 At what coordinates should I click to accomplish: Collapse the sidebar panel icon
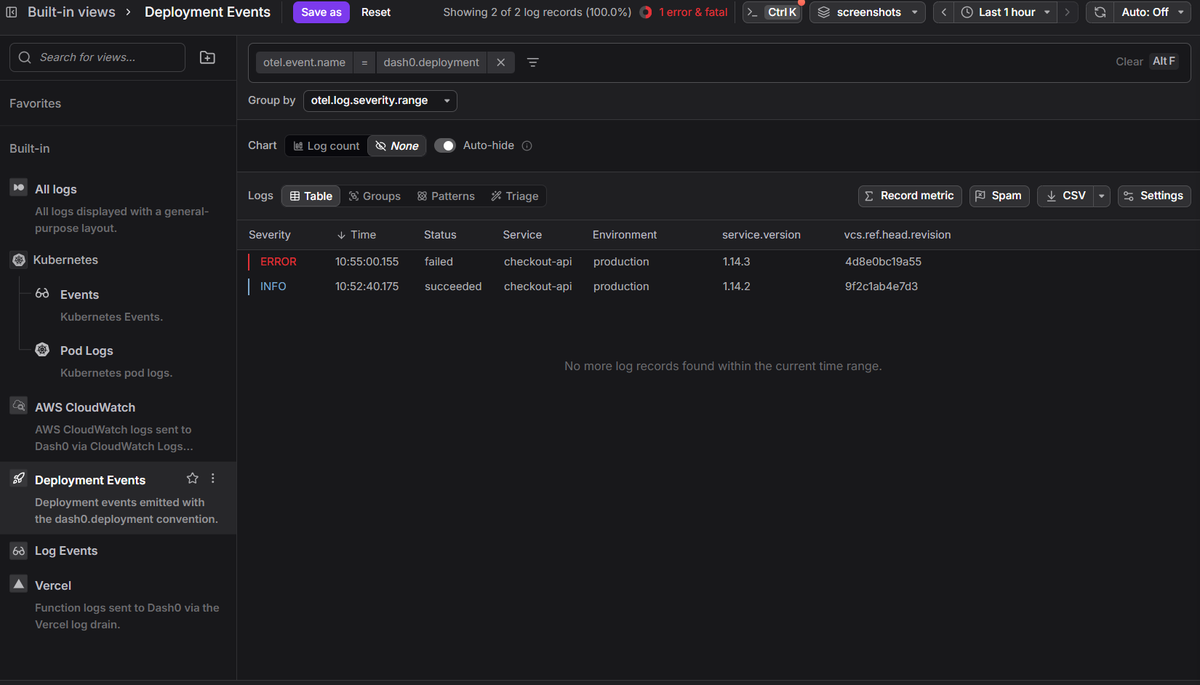pos(12,12)
